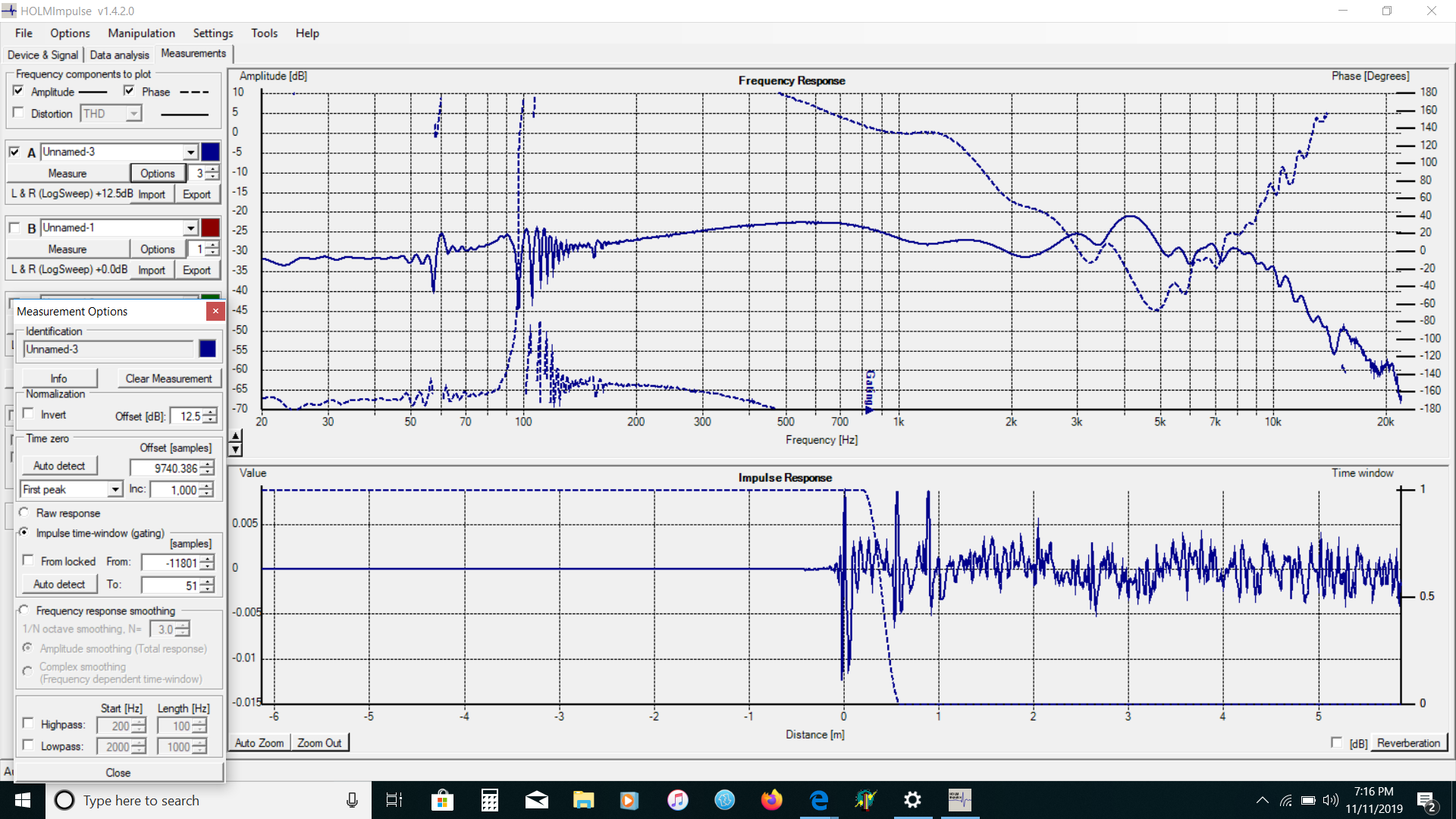Enable the Distortion checkbox
1456x819 pixels.
pyautogui.click(x=18, y=113)
